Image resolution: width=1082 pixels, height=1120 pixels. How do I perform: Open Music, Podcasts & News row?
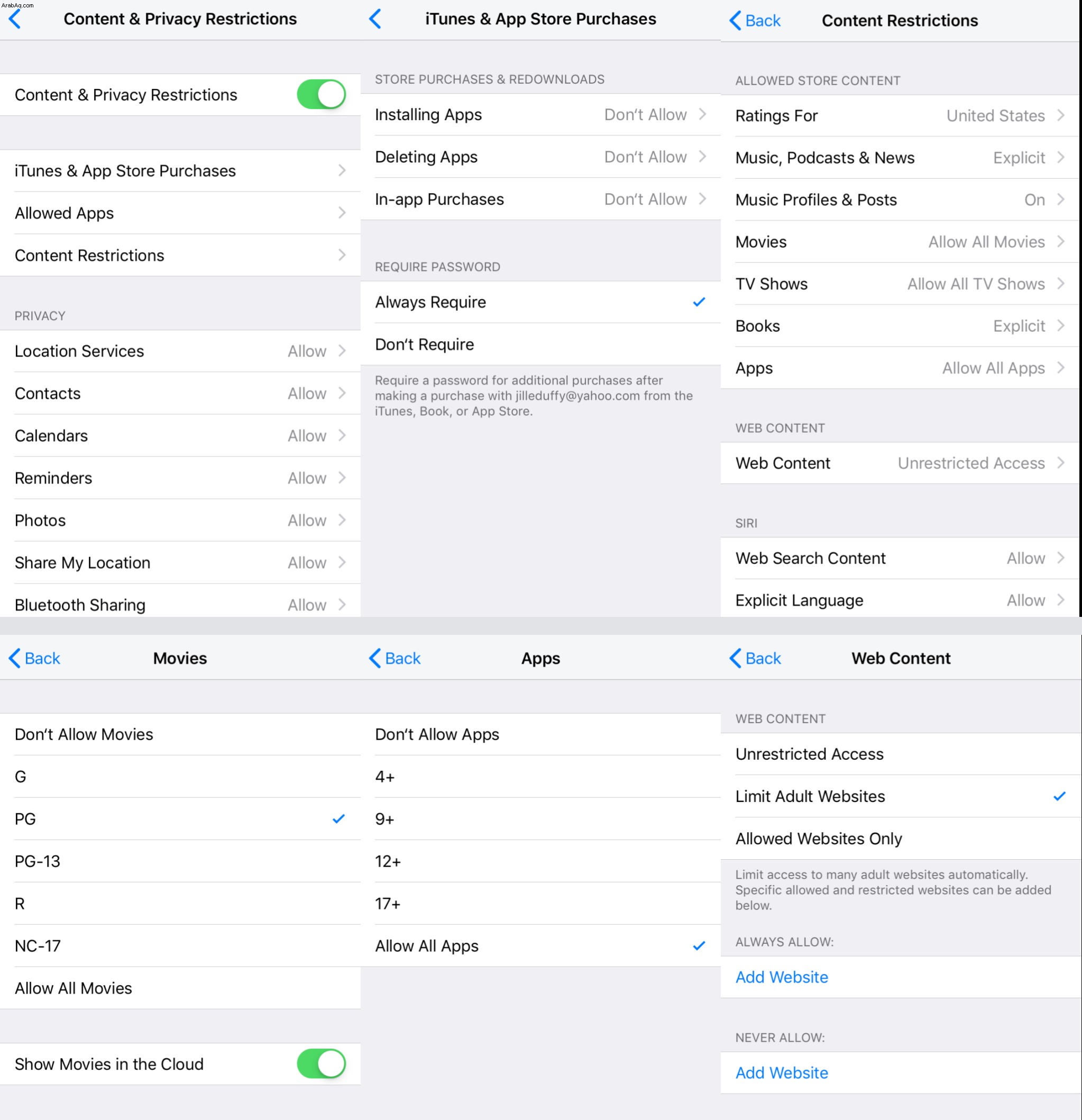[901, 158]
